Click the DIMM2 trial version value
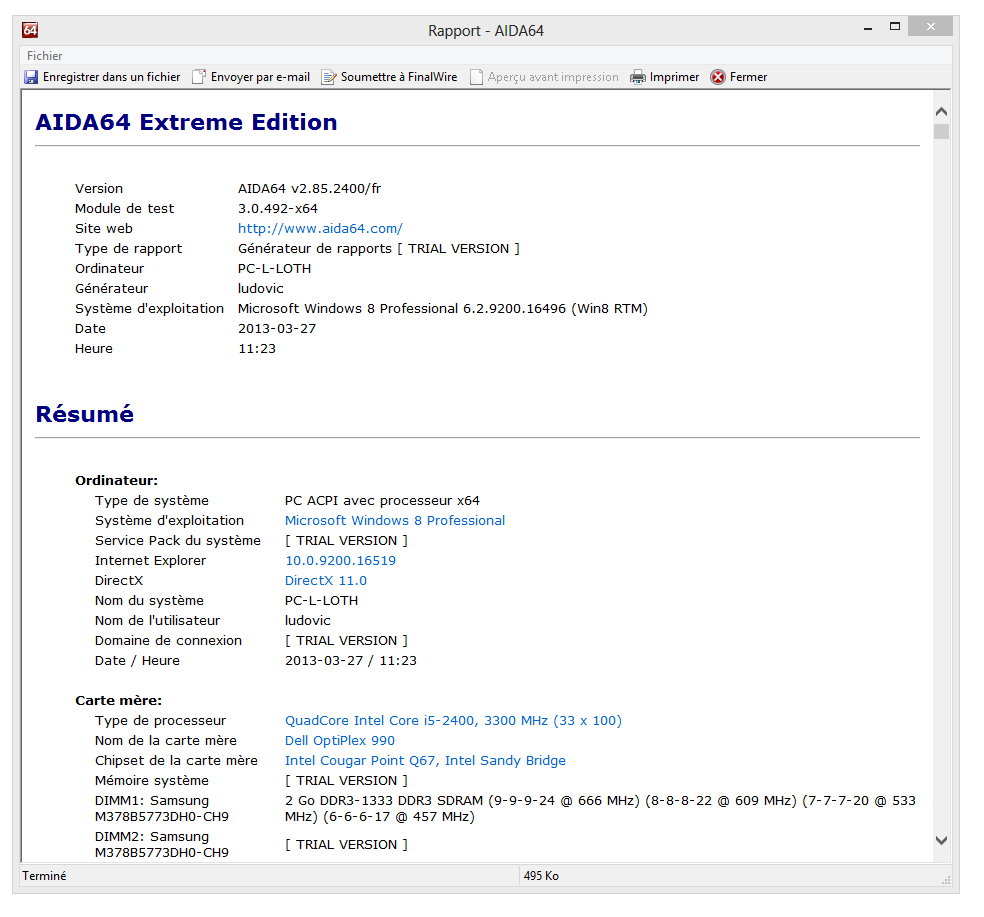This screenshot has width=984, height=917. [346, 845]
